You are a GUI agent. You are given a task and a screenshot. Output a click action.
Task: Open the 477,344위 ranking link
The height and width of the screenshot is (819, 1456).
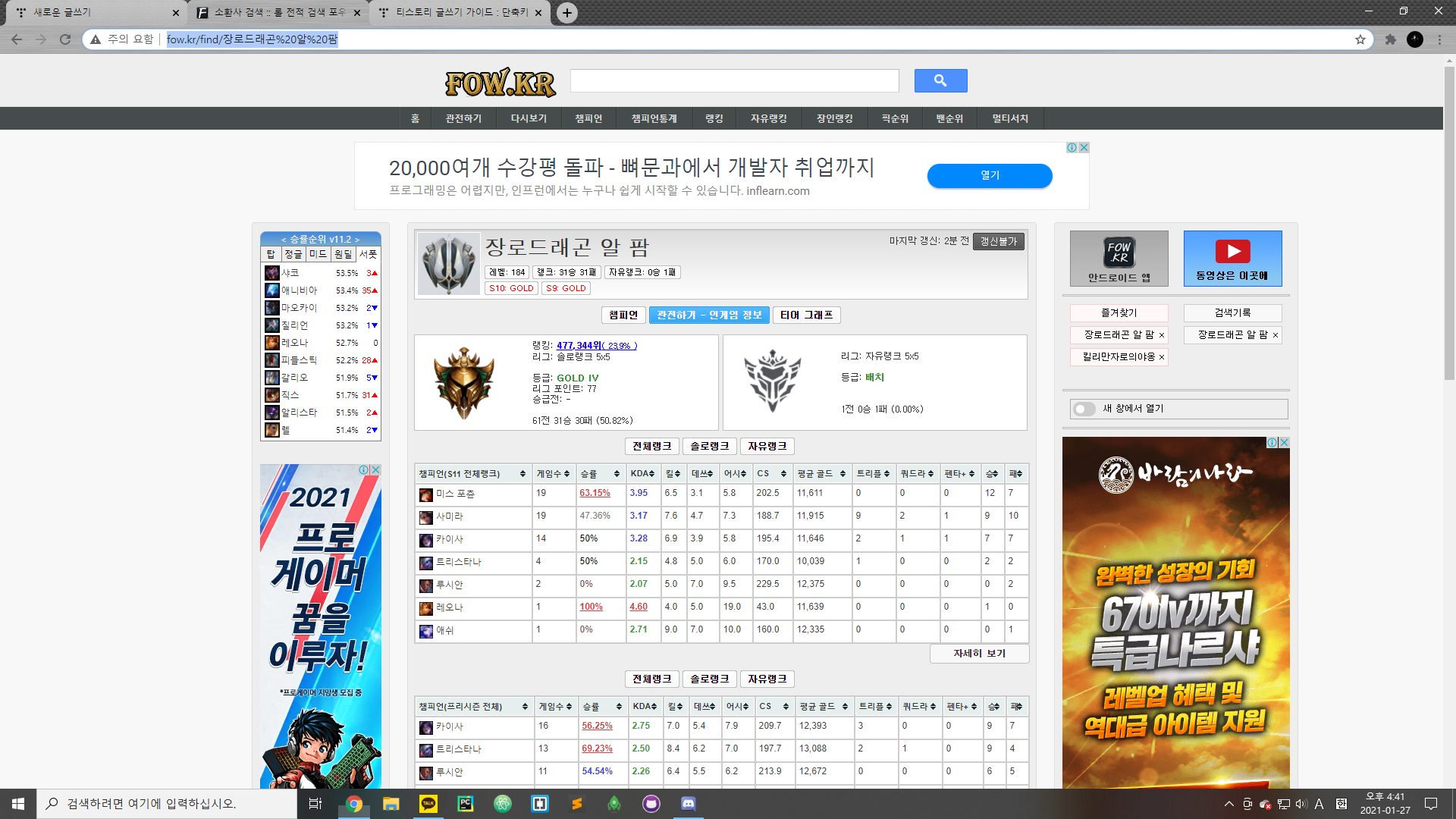point(579,346)
